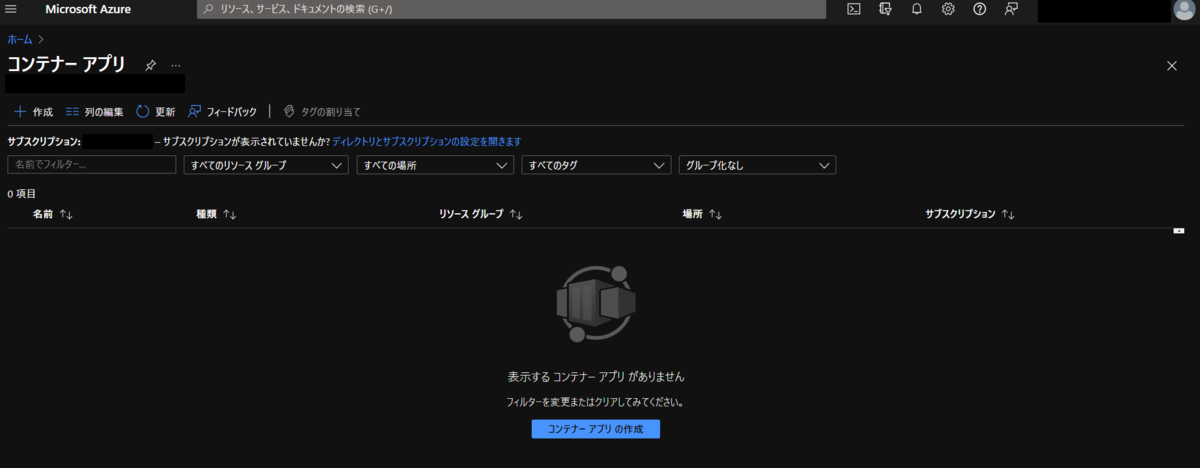Sort by リソース グループ column header

[481, 214]
